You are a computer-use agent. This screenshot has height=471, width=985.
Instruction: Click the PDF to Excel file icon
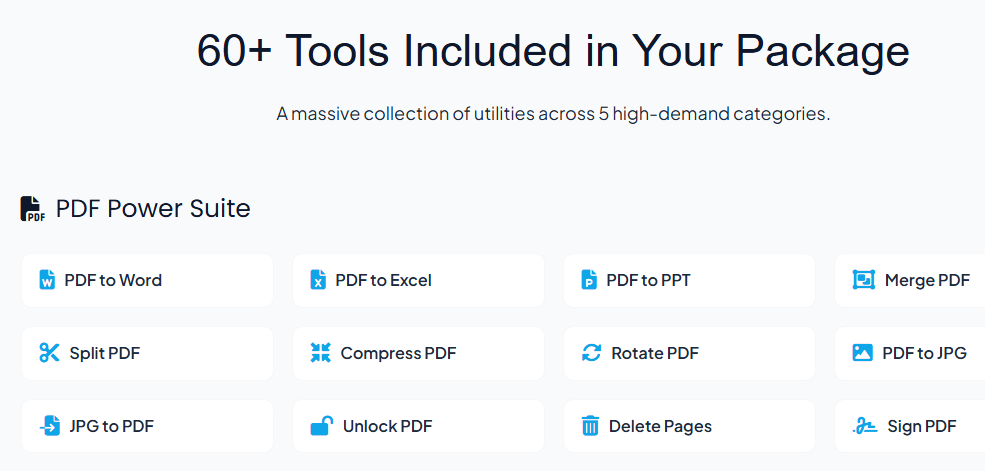point(318,280)
